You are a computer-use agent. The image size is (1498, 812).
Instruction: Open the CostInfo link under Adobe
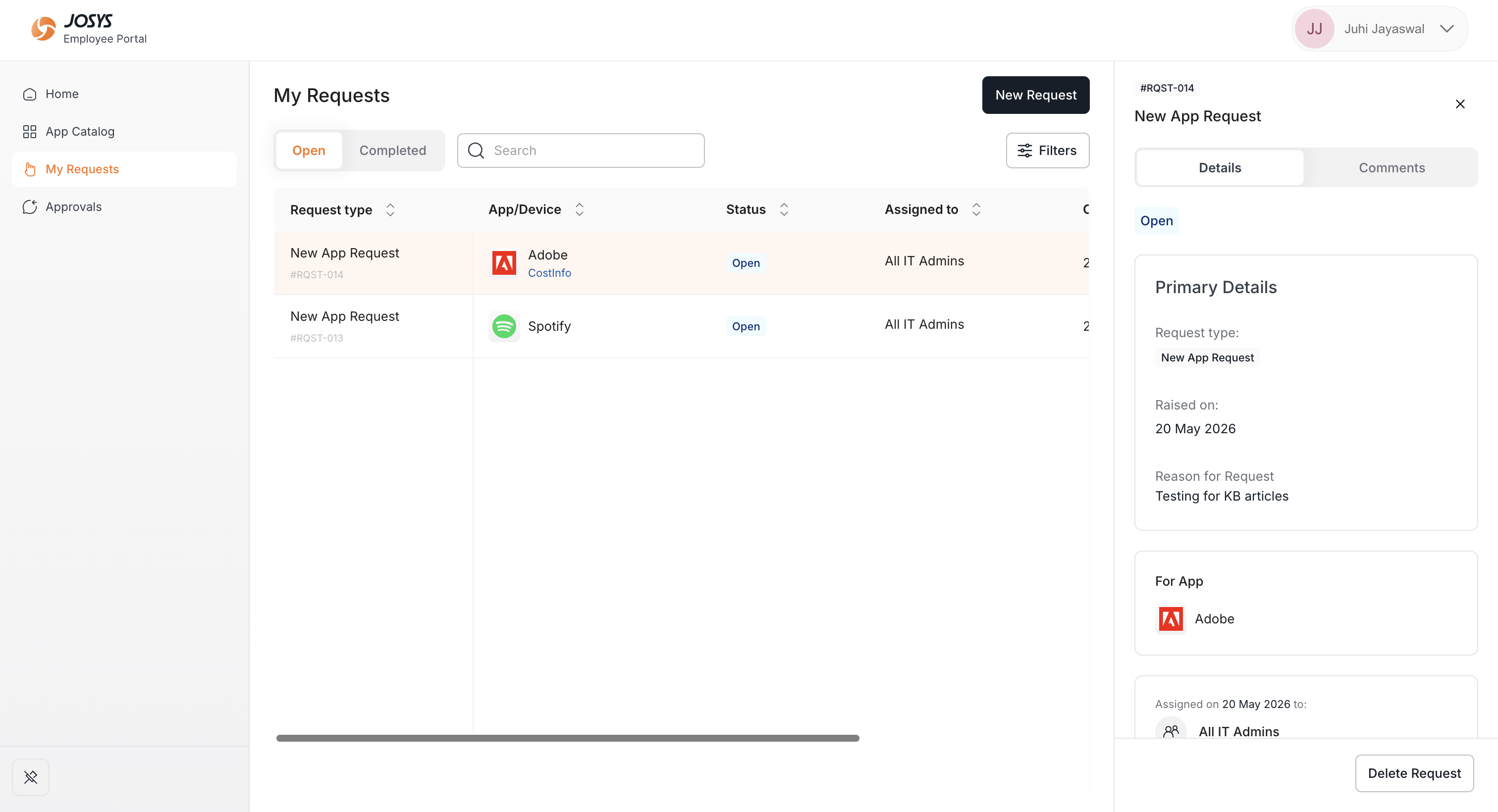coord(549,273)
